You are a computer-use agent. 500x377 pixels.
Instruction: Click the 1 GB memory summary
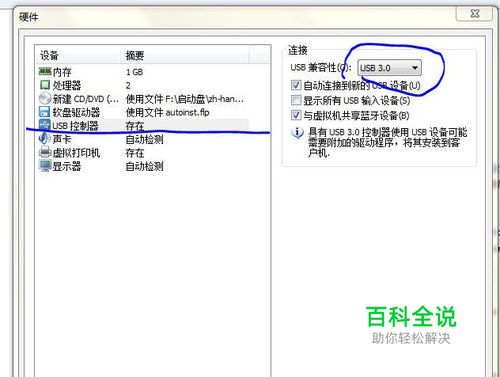coord(134,72)
